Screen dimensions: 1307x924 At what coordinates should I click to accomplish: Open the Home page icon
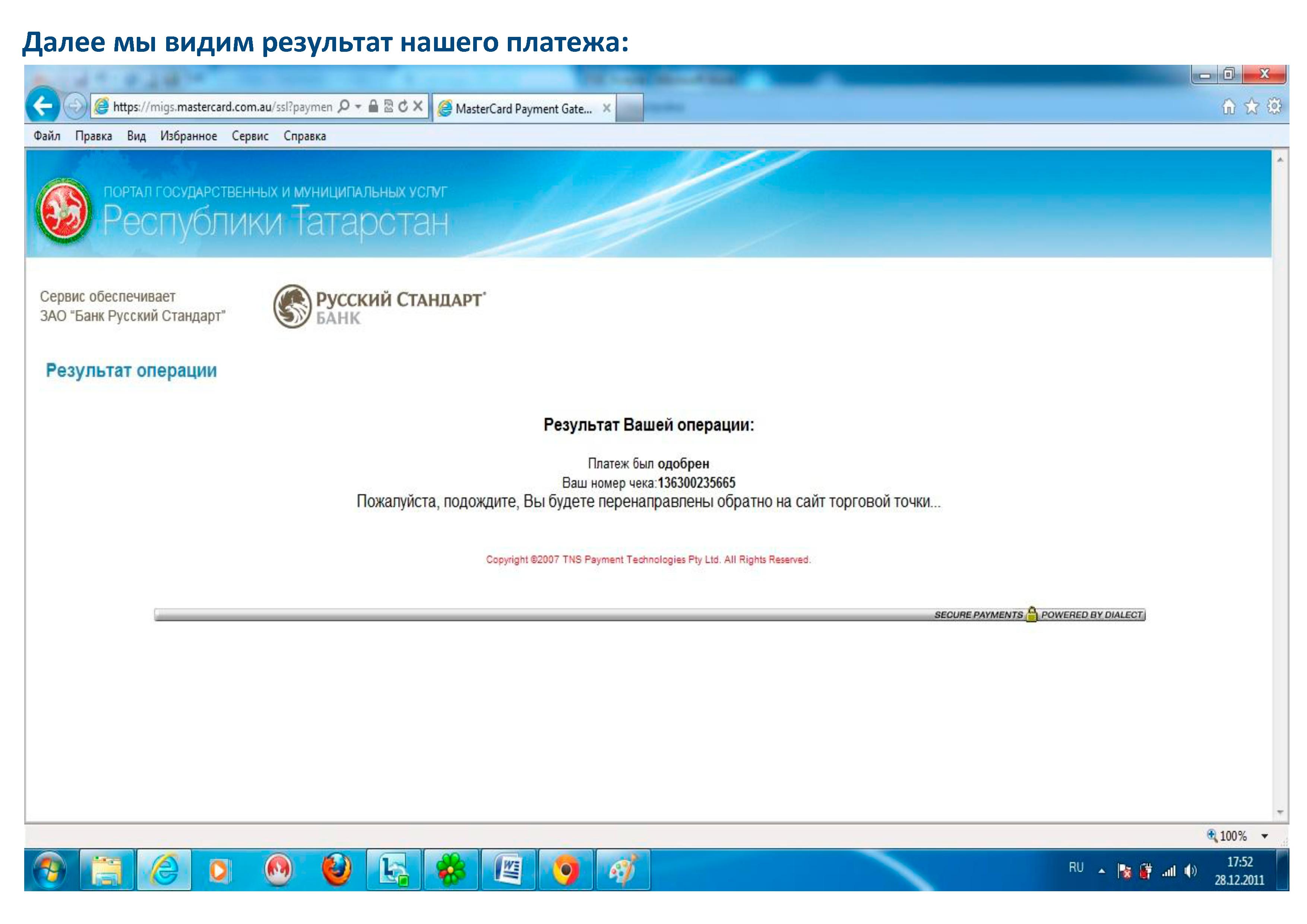(1229, 107)
